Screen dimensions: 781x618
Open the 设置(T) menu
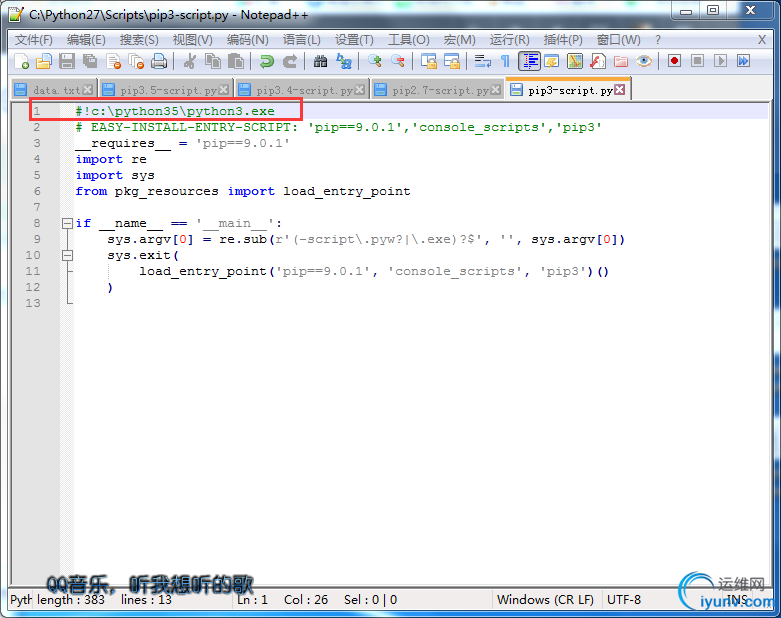point(354,40)
